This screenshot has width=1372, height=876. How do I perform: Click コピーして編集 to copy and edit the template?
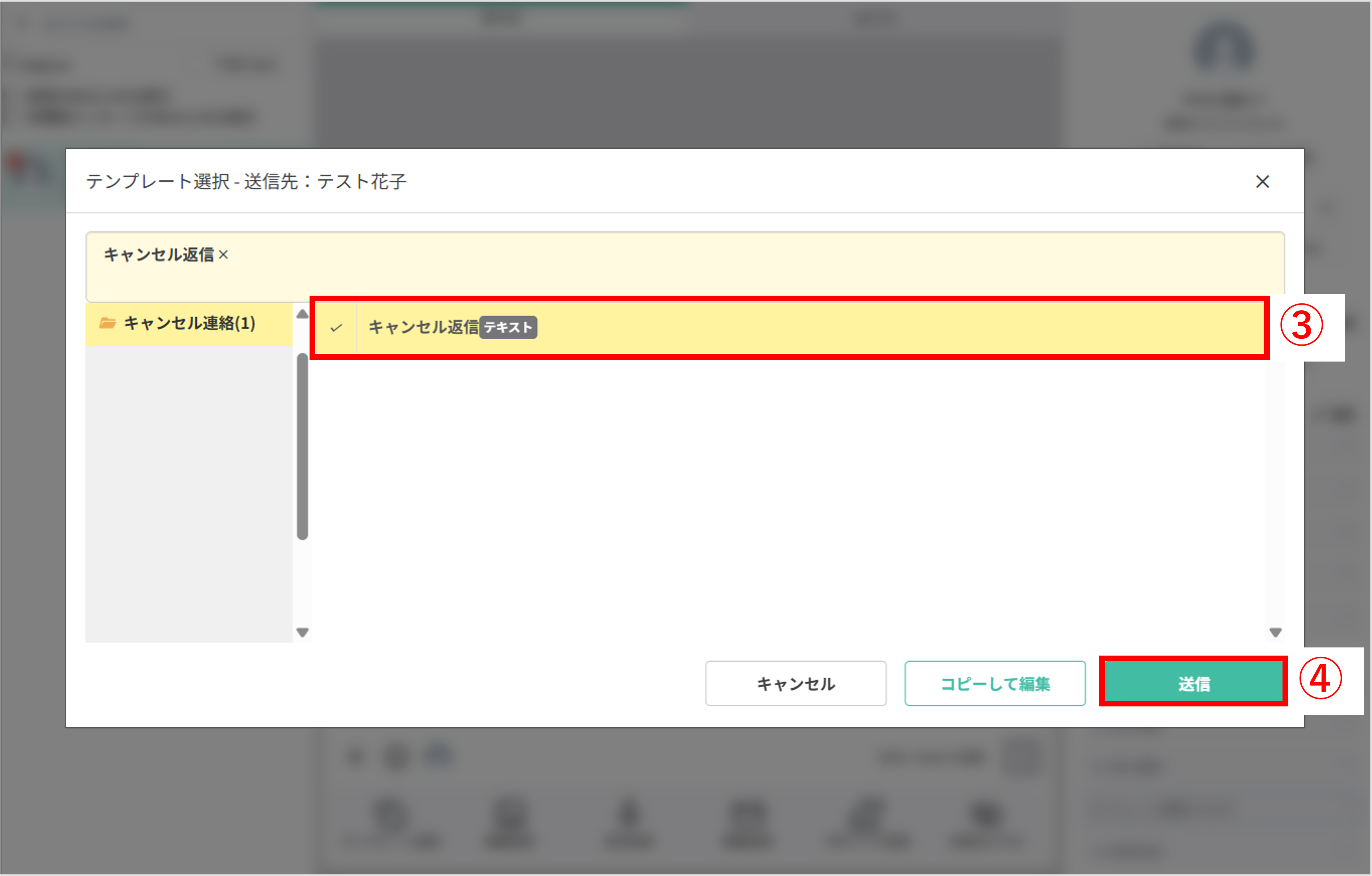(x=995, y=684)
